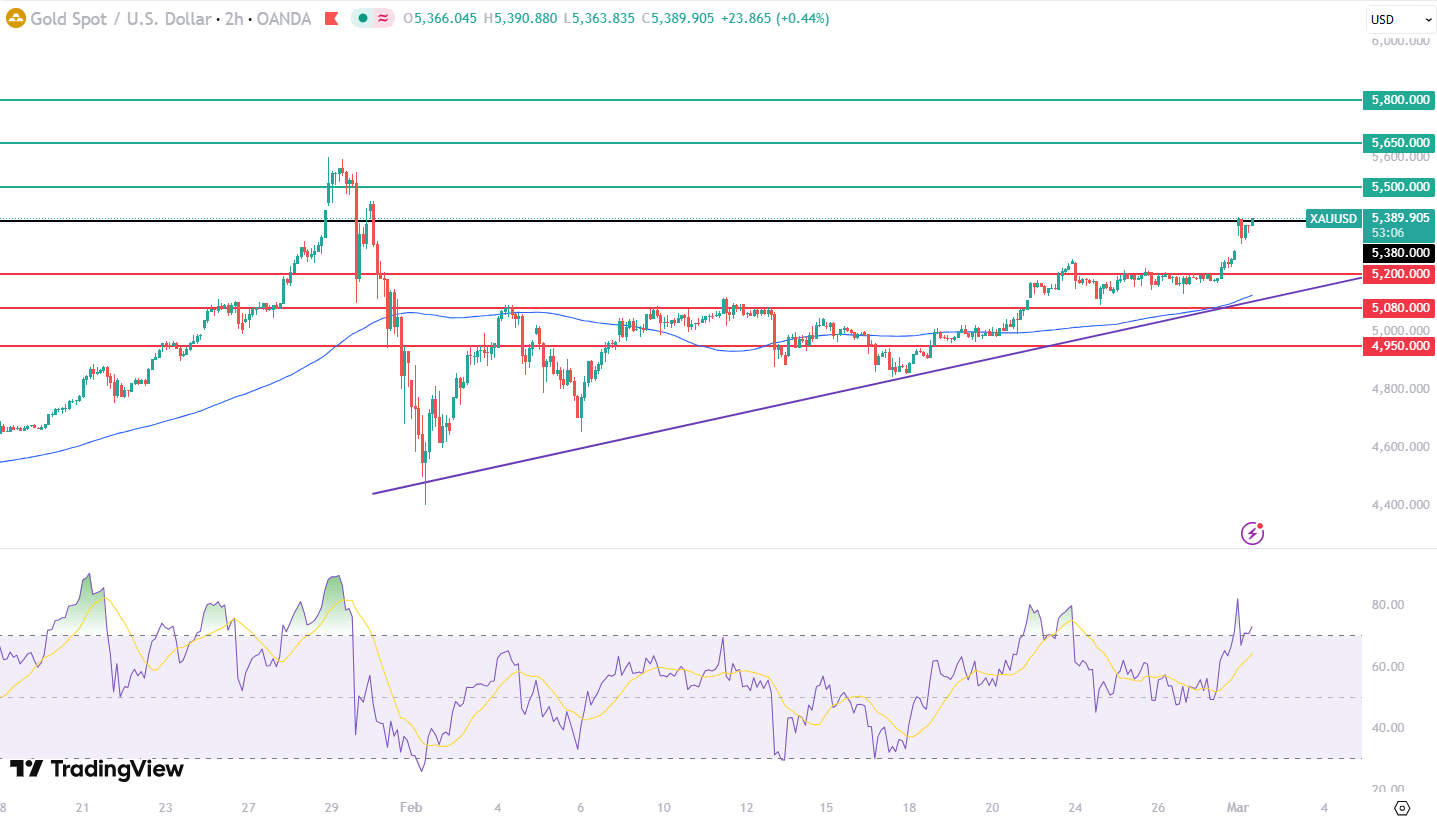The width and height of the screenshot is (1437, 821).
Task: Click the black 5,380.000 price label
Action: tap(1399, 253)
